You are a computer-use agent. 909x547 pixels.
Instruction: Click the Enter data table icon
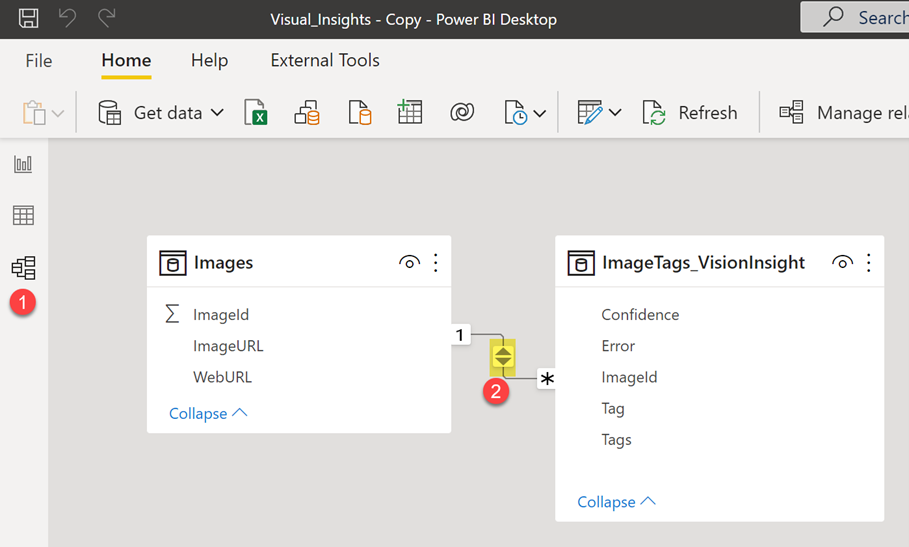click(410, 112)
